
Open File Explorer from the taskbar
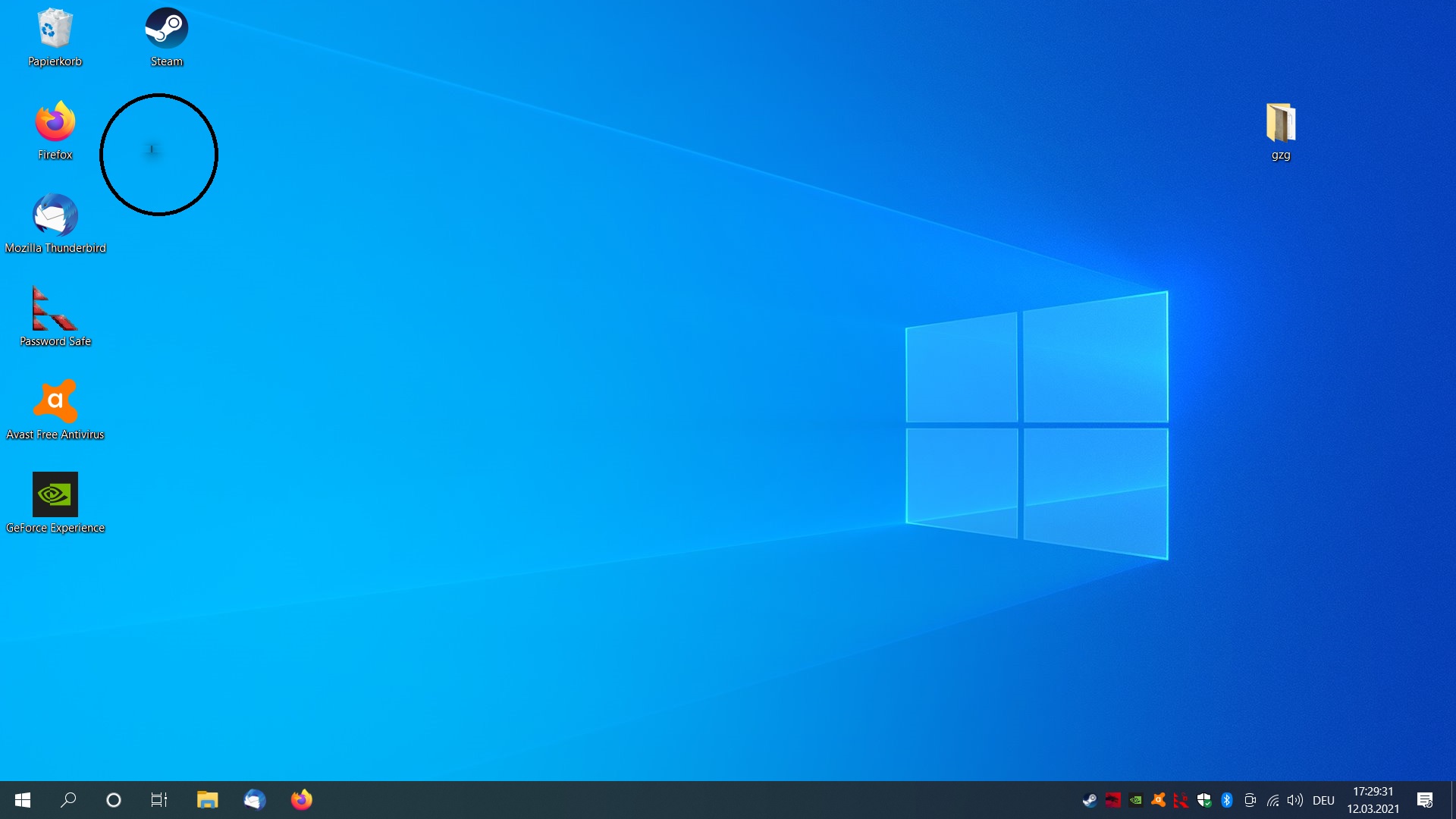point(207,800)
